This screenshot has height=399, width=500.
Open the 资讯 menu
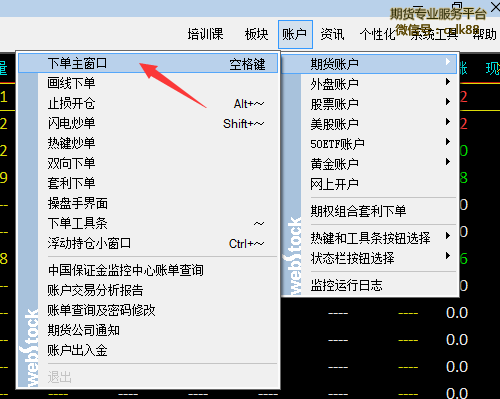[332, 34]
